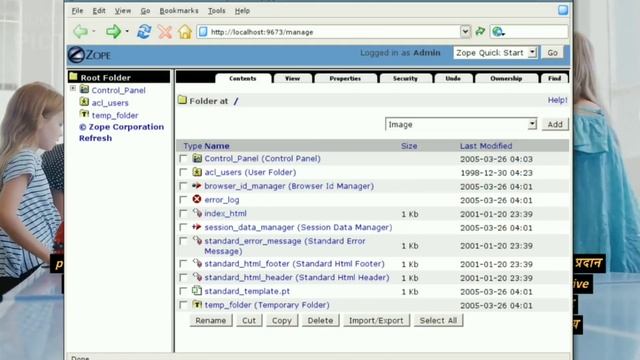Click the Control_Panel icon in the sidebar tree
Screen dimensions: 640x360
click(x=84, y=89)
